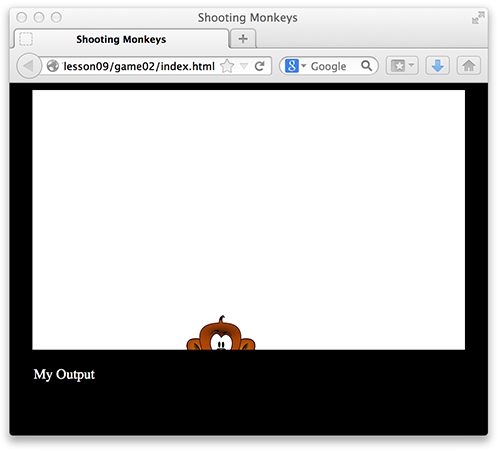
Task: Go to the home page icon
Action: [468, 66]
